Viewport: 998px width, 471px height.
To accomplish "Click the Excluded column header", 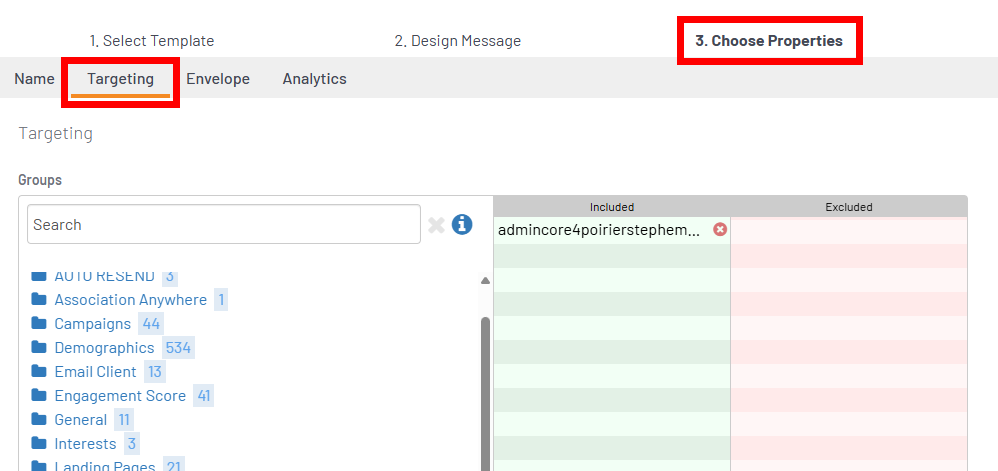I will click(x=849, y=207).
